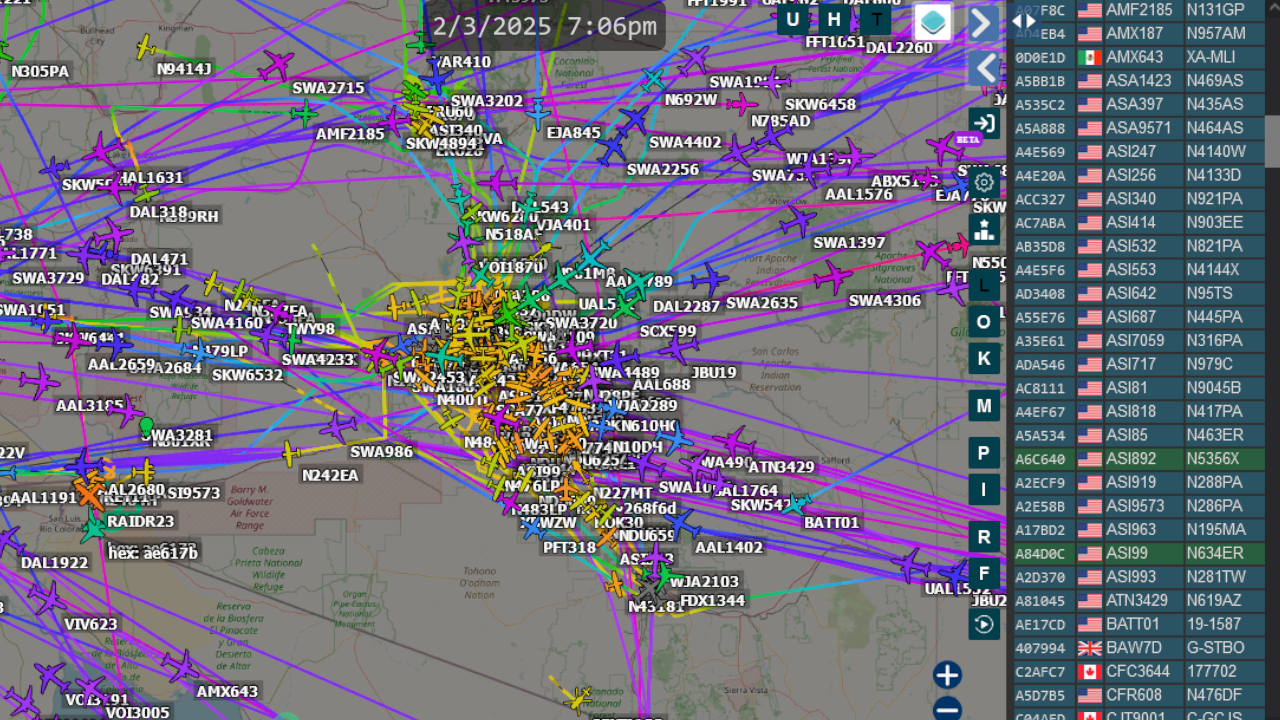Select ASI247 in the aircraft table

coord(1139,152)
